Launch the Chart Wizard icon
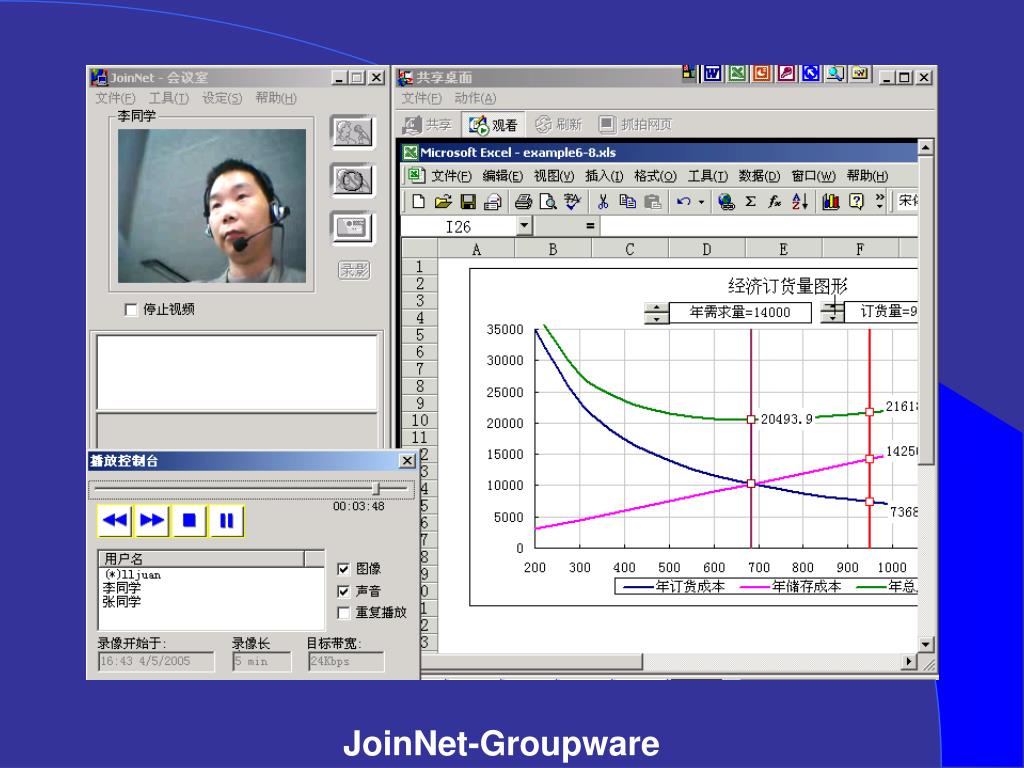 (x=831, y=202)
